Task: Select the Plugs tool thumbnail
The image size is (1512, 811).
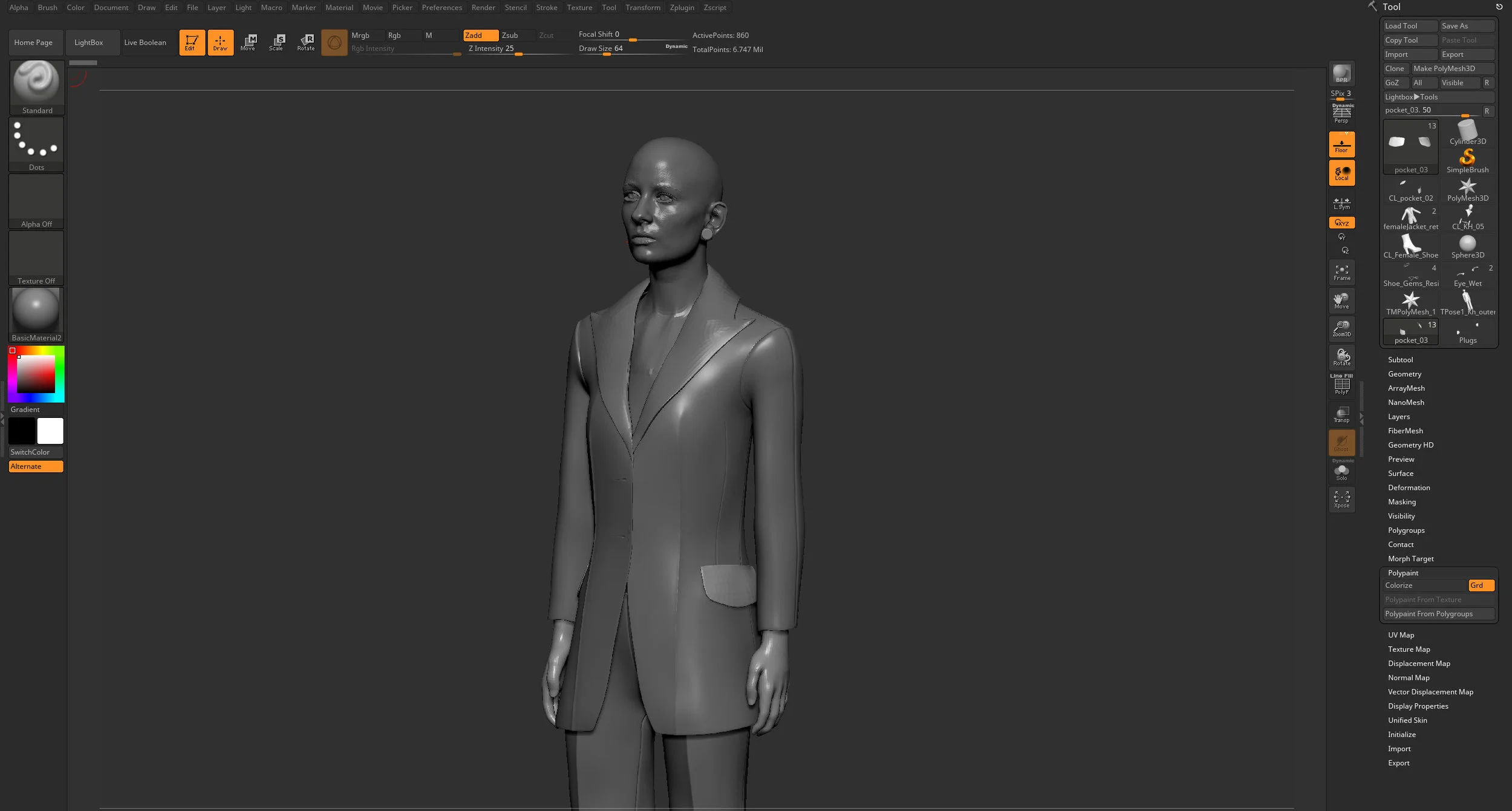Action: tap(1467, 331)
